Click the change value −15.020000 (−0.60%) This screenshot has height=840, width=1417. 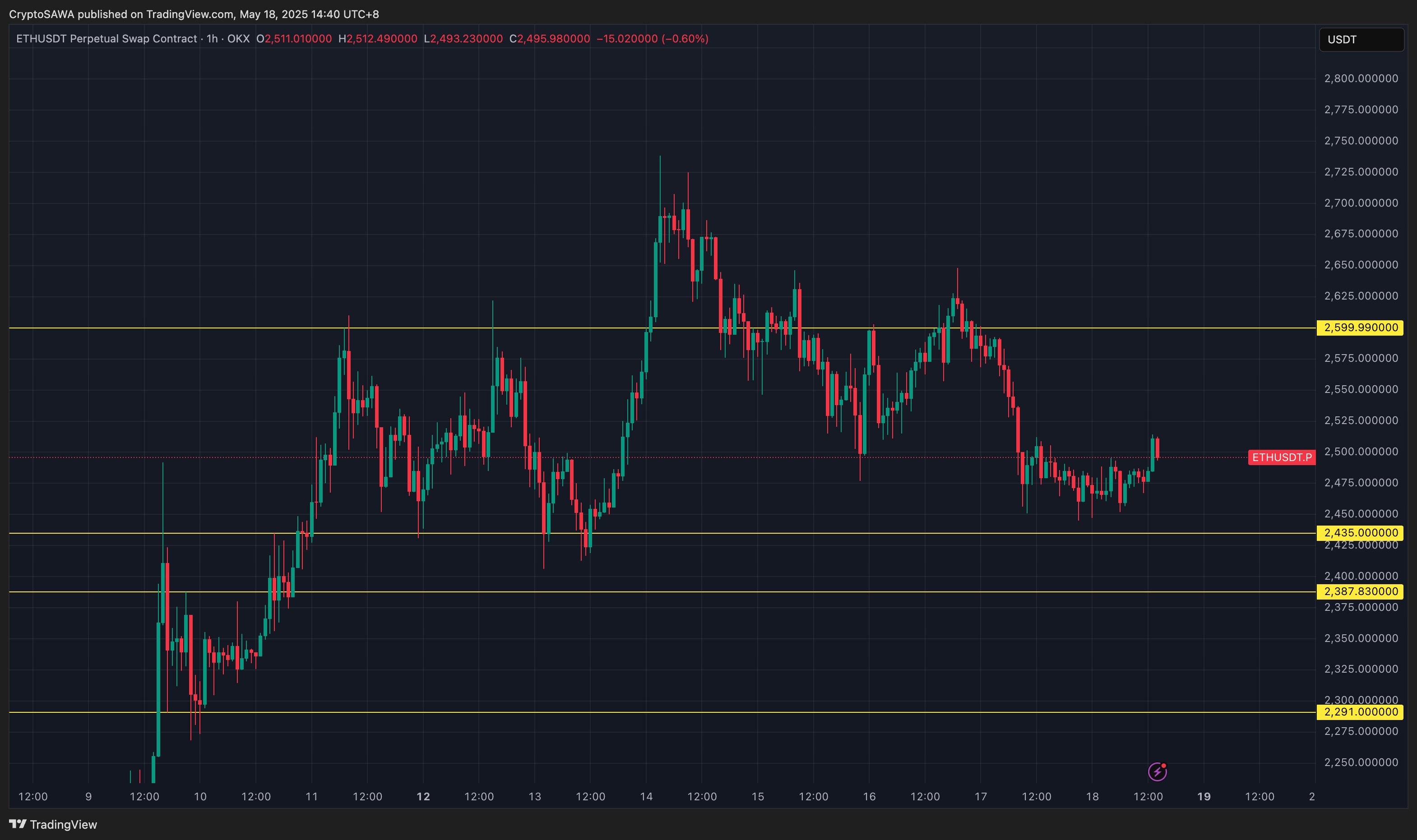tap(652, 38)
